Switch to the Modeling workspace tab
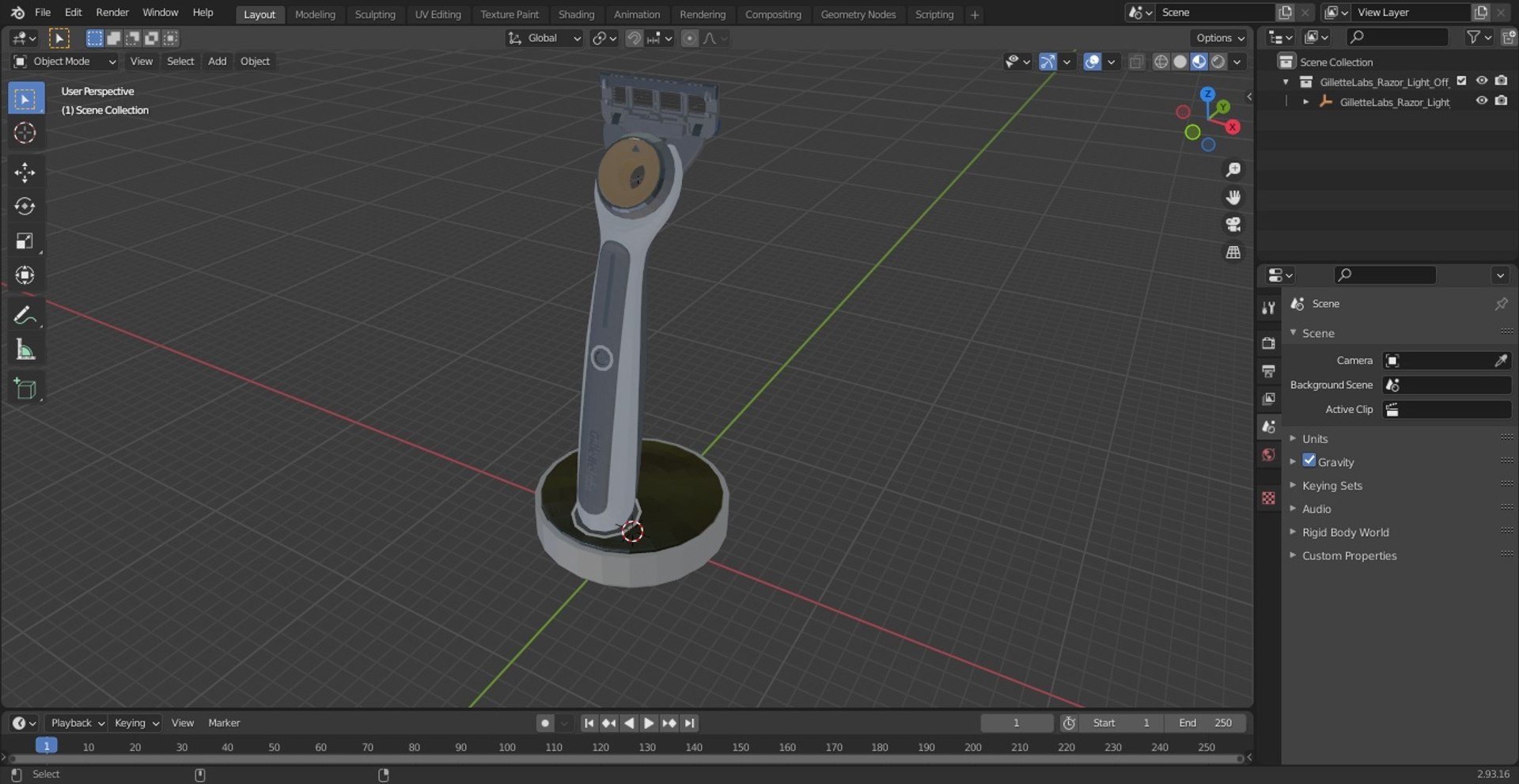 point(315,14)
